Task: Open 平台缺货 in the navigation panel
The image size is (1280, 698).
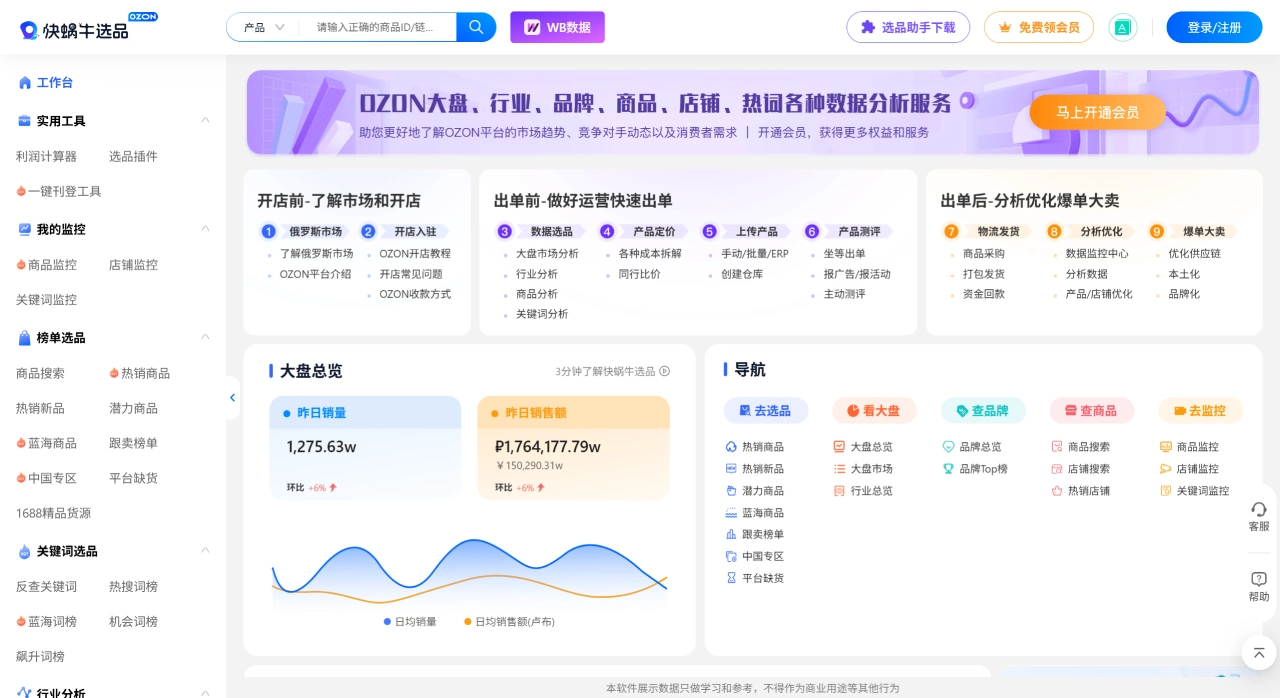Action: (755, 579)
